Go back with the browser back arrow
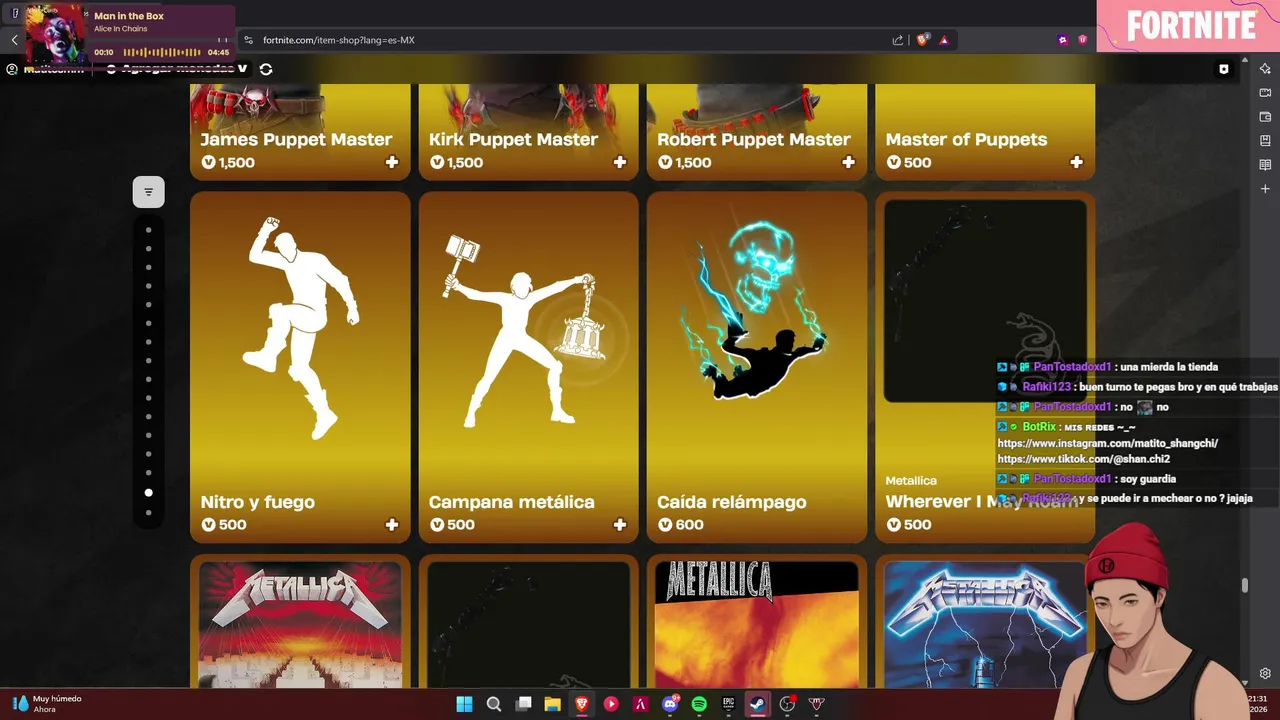 tap(14, 40)
